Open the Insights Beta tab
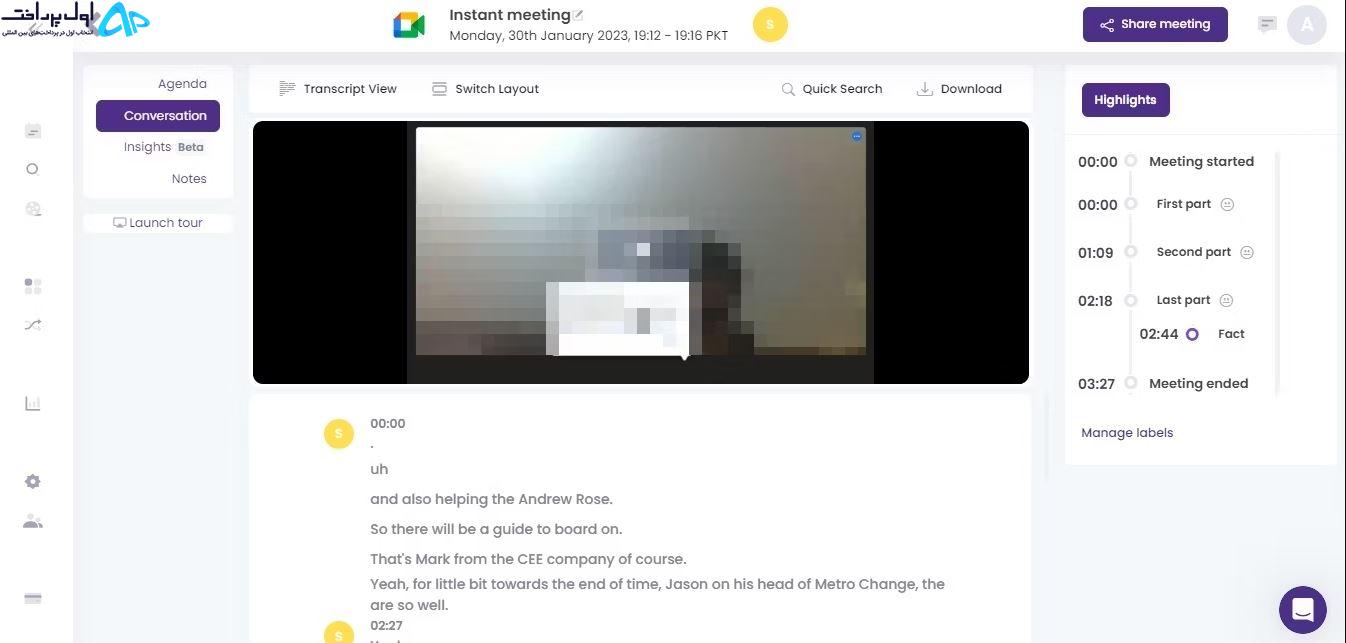This screenshot has width=1346, height=643. [165, 147]
